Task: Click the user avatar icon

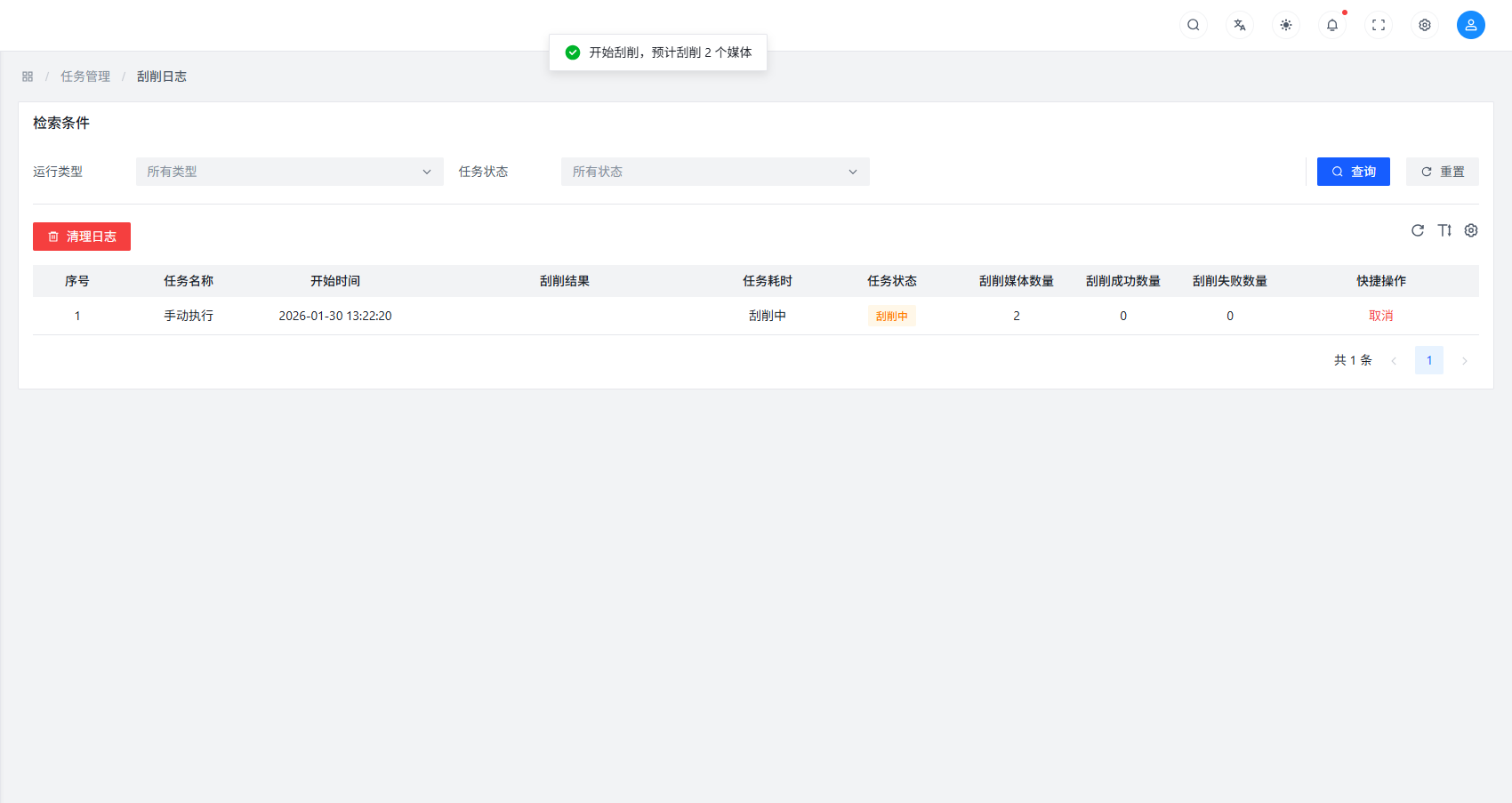Action: pyautogui.click(x=1470, y=25)
